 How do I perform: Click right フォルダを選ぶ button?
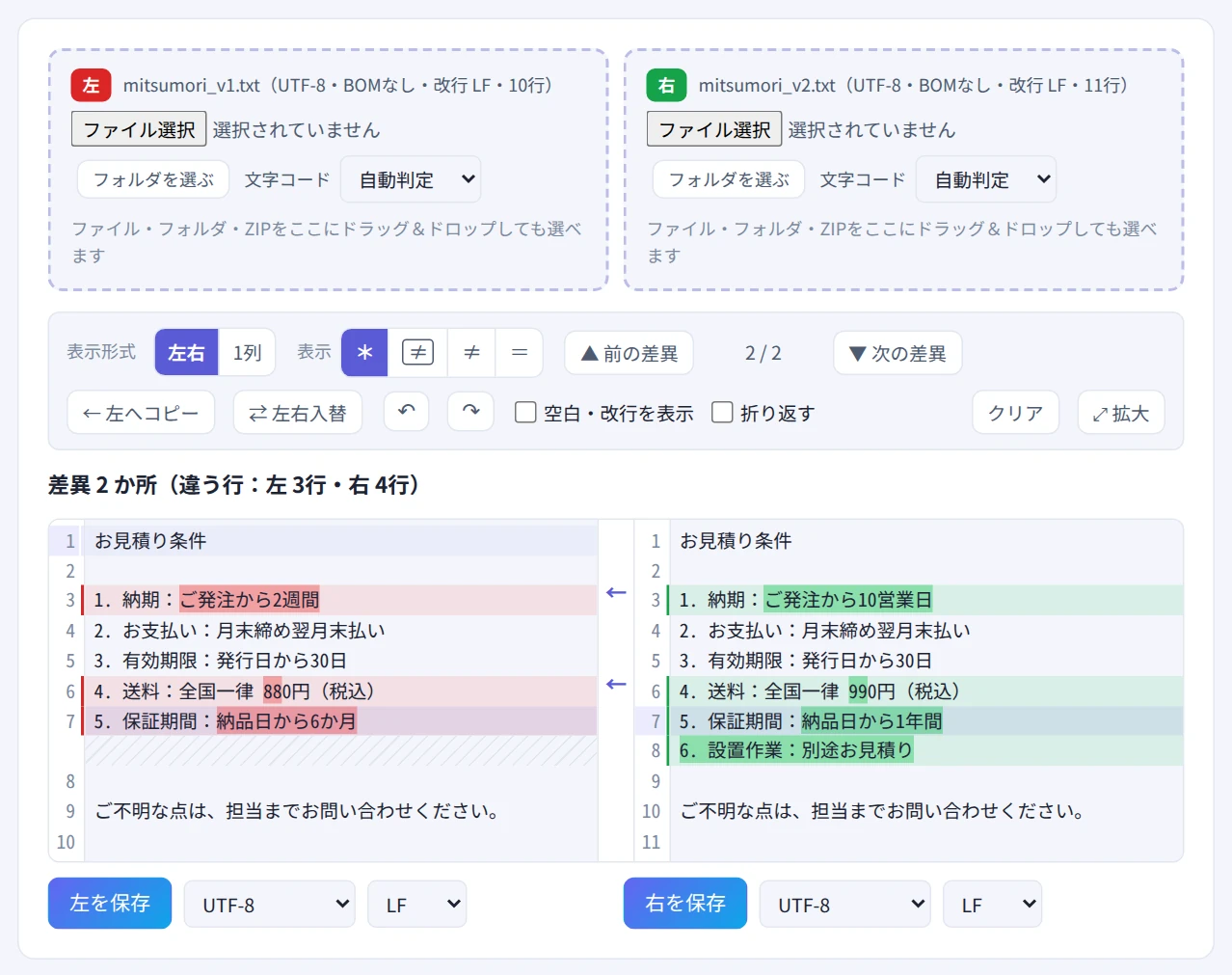(x=729, y=179)
